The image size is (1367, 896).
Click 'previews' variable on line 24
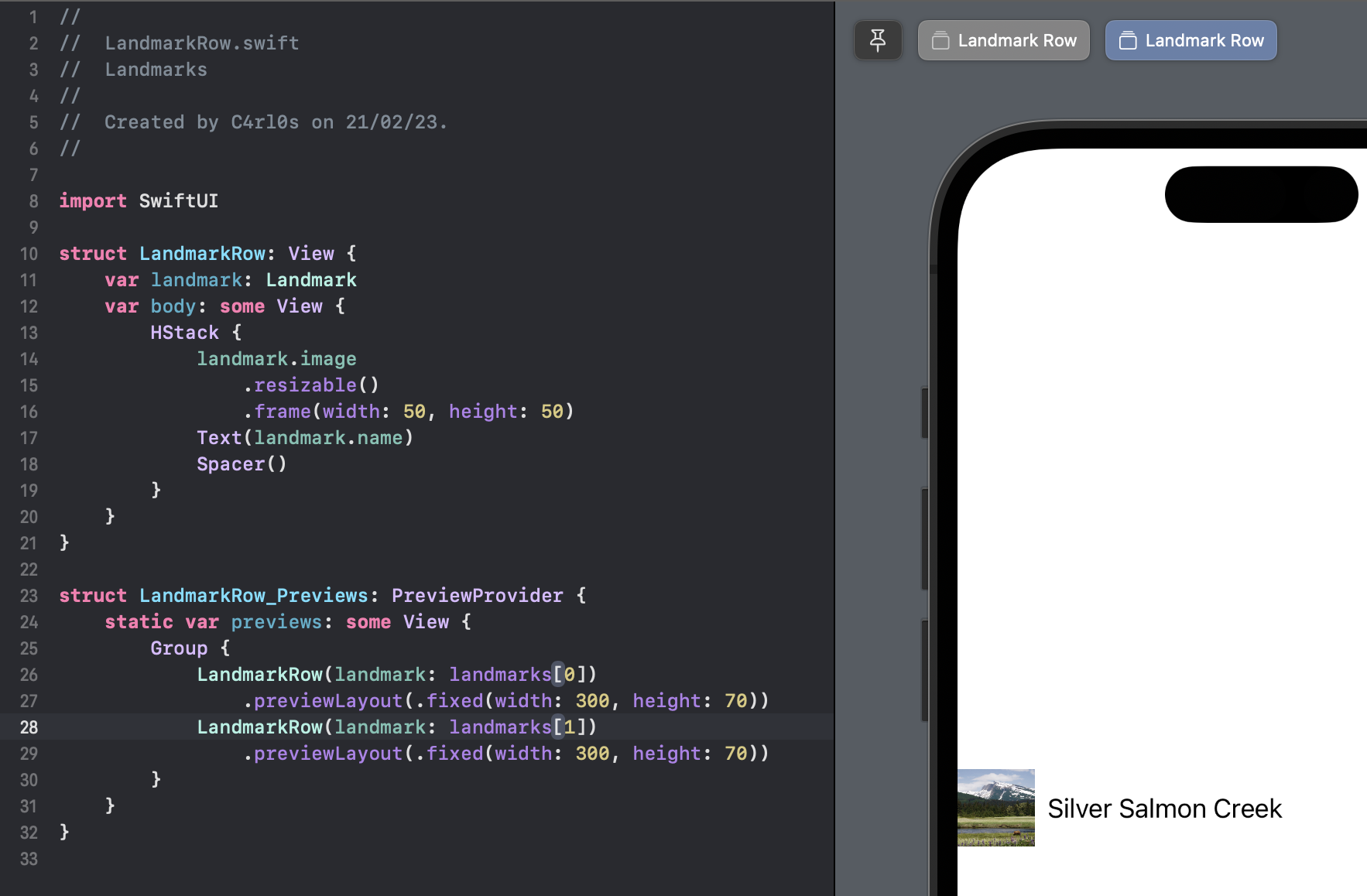coord(276,622)
